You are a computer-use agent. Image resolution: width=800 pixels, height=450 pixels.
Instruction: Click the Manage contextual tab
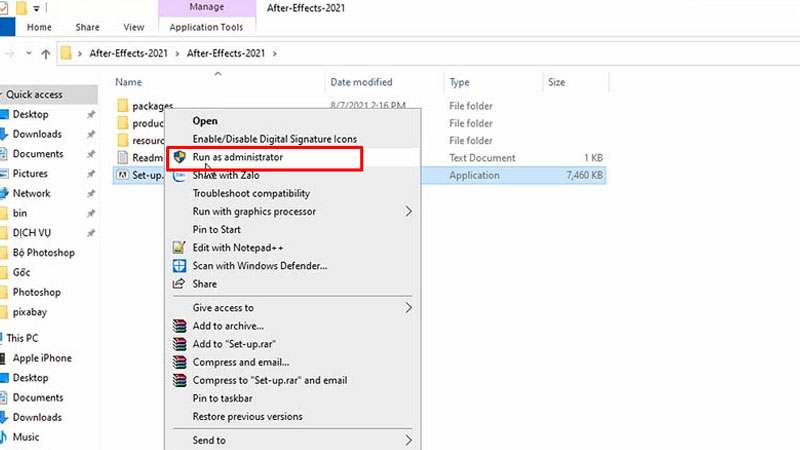point(207,7)
